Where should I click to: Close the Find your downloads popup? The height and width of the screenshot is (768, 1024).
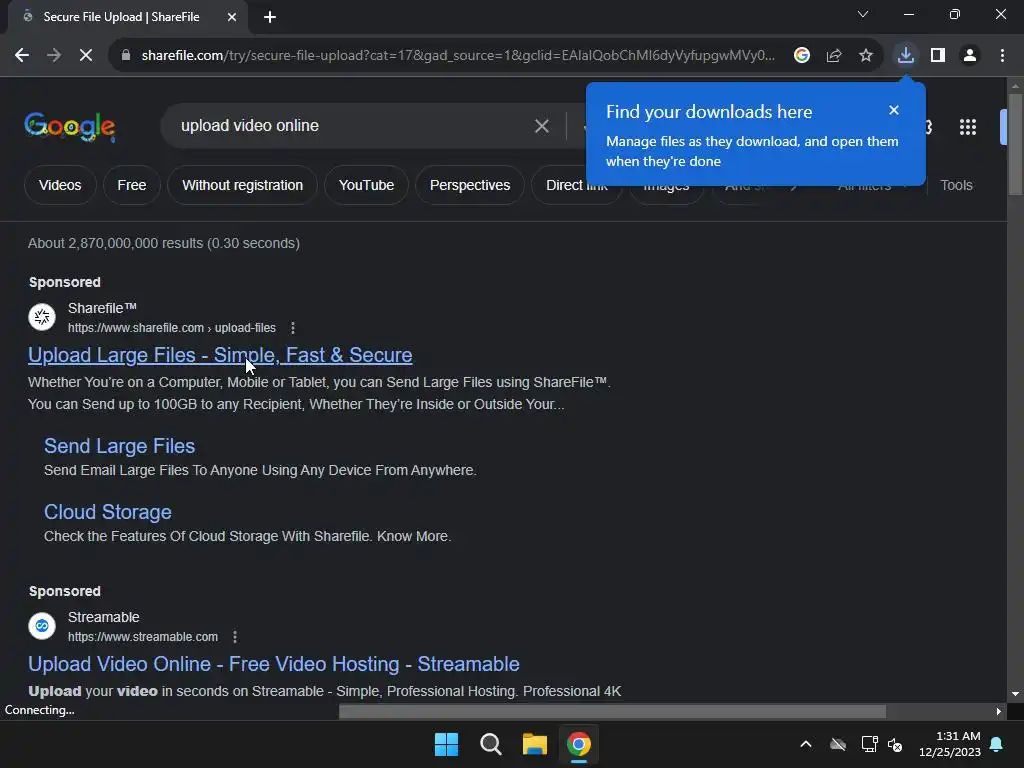click(x=894, y=110)
